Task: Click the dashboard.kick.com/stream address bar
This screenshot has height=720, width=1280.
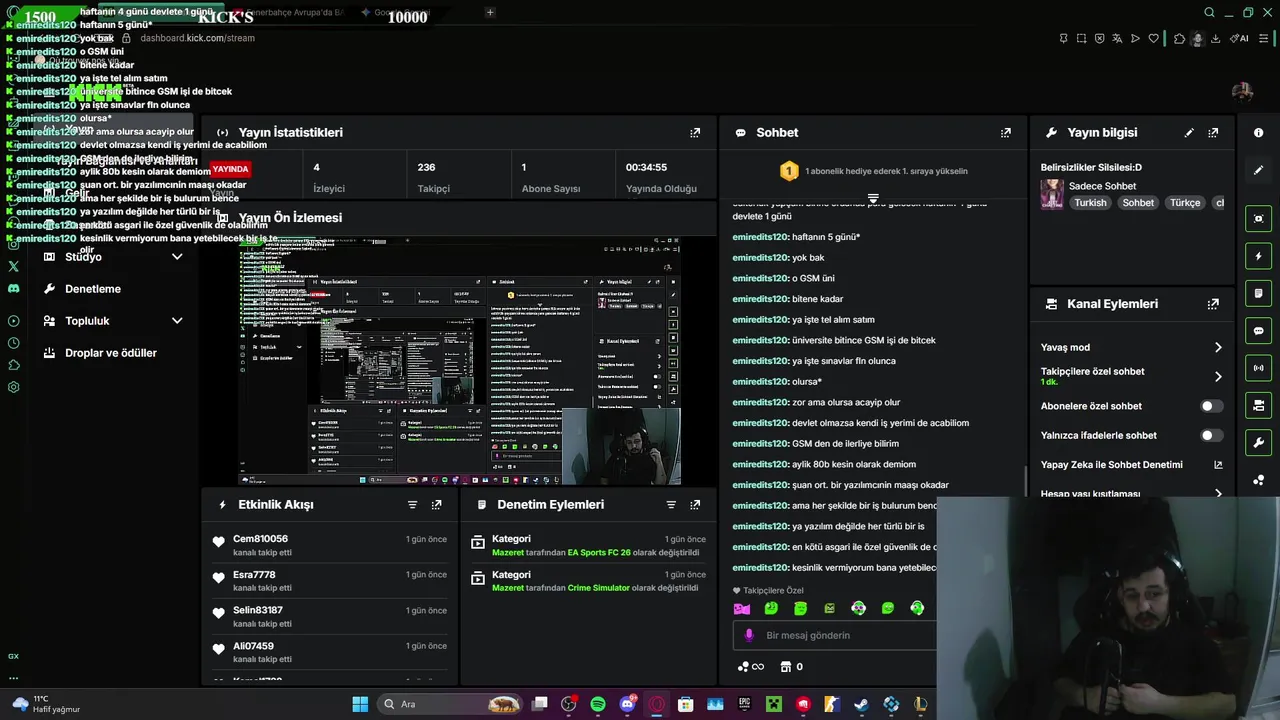Action: pyautogui.click(x=197, y=38)
